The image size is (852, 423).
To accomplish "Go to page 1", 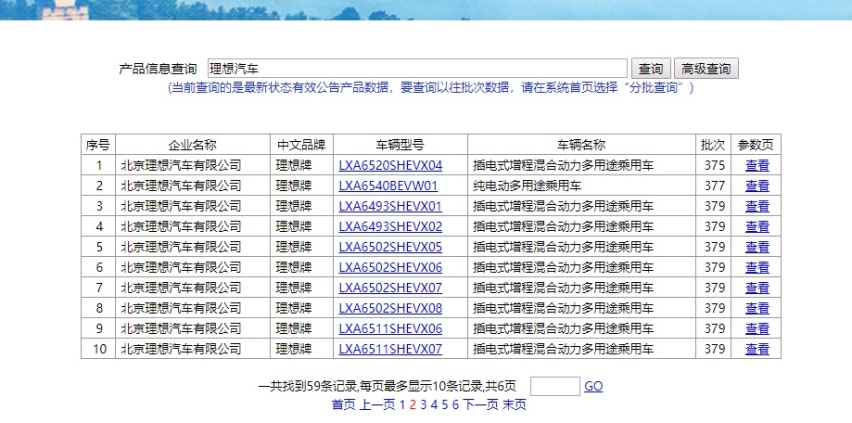I will tap(402, 405).
